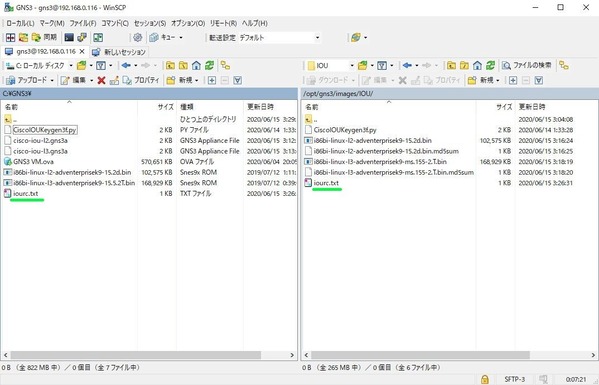Click local panel filter icon
This screenshot has width=599, height=385.
coord(101,66)
